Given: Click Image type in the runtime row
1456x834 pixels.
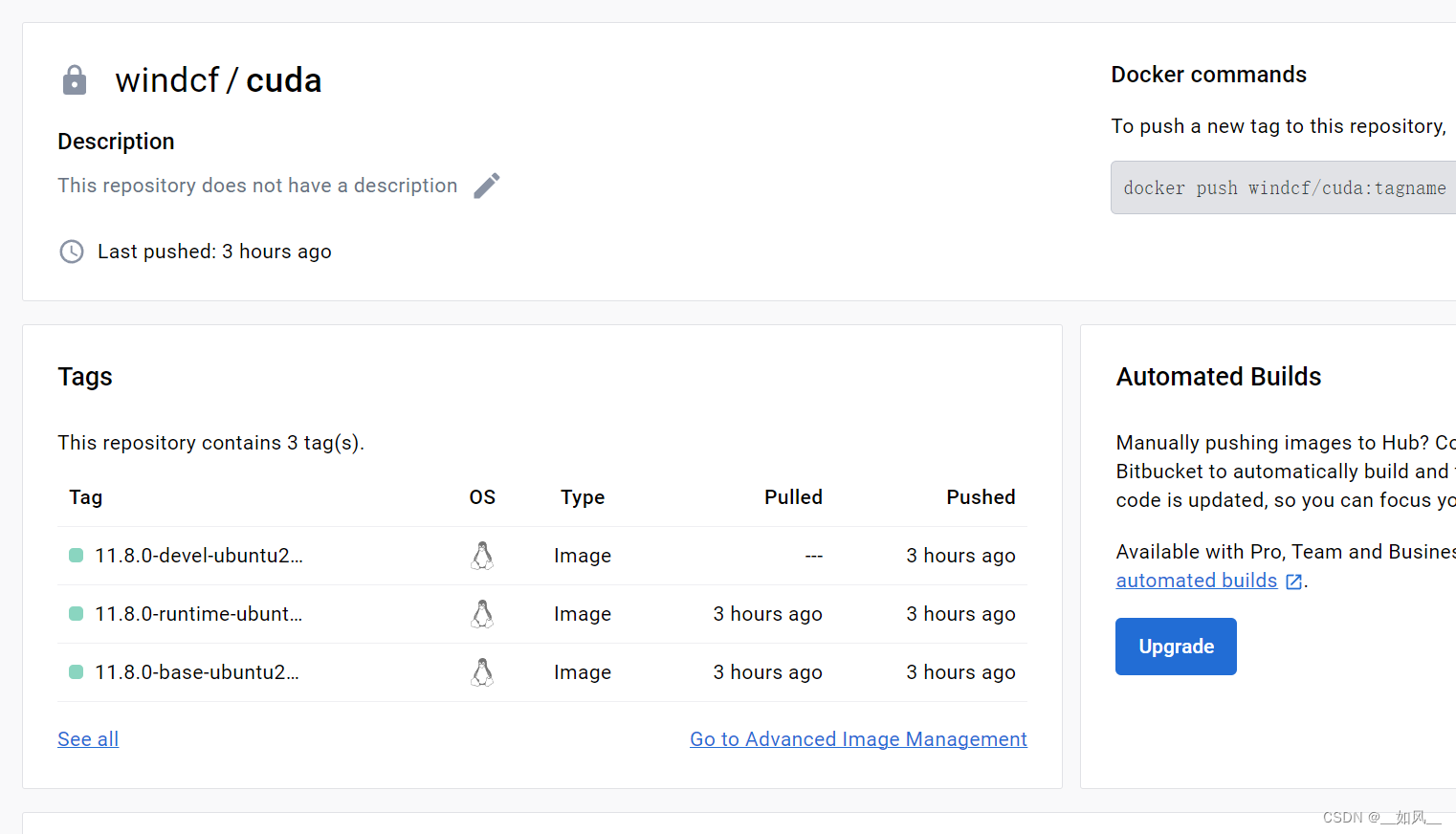Looking at the screenshot, I should (583, 614).
